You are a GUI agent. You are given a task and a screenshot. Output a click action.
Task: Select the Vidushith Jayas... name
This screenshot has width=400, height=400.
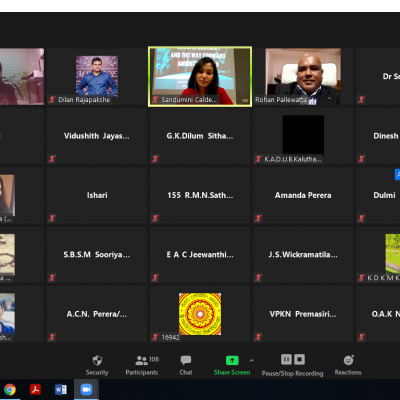(x=97, y=136)
